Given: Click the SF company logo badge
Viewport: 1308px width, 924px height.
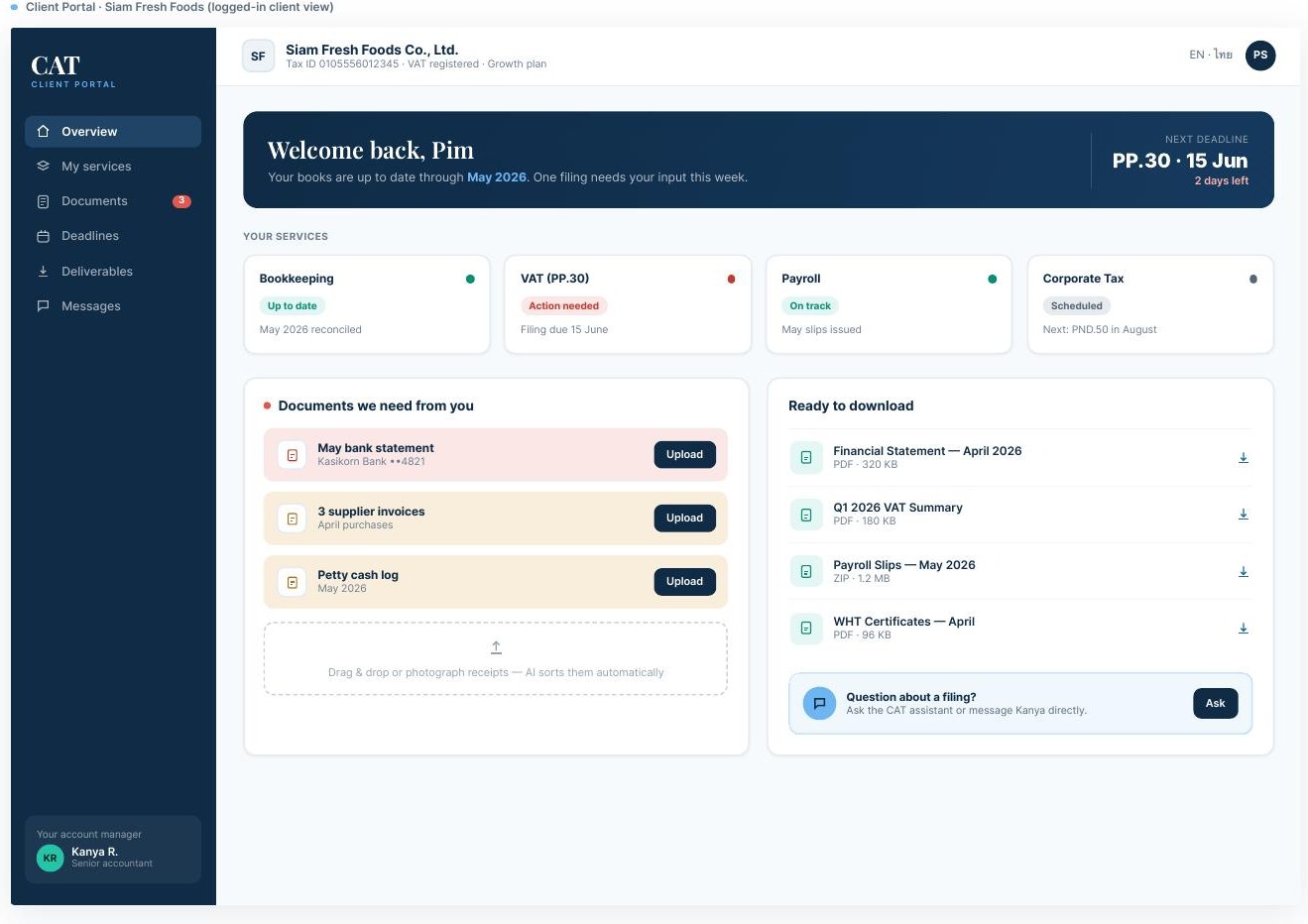Looking at the screenshot, I should 258,57.
